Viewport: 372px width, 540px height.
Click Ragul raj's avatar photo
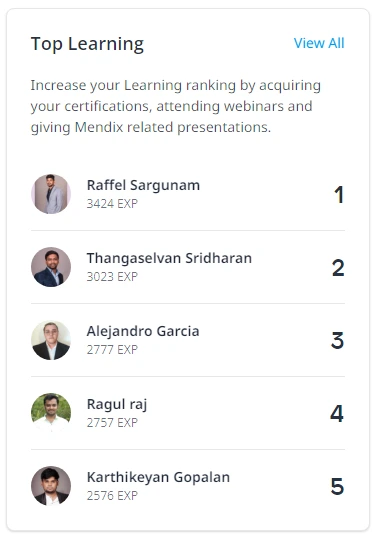click(x=51, y=413)
